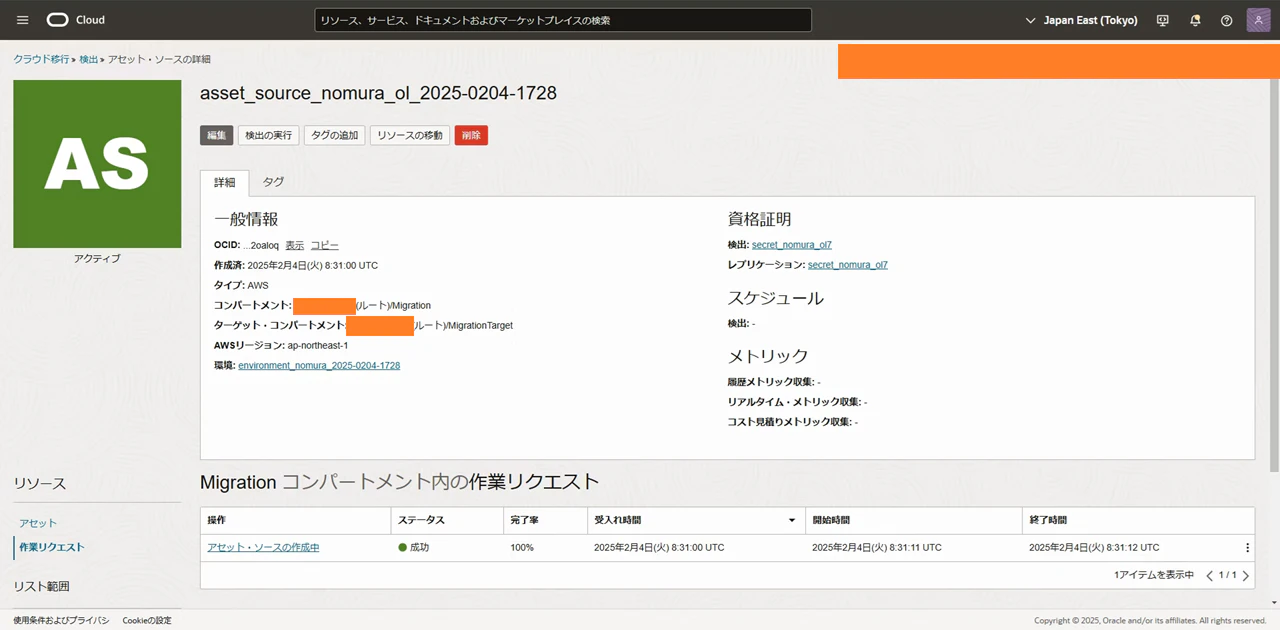This screenshot has height=630, width=1280.
Task: Click the 完了率 column header
Action: (545, 520)
